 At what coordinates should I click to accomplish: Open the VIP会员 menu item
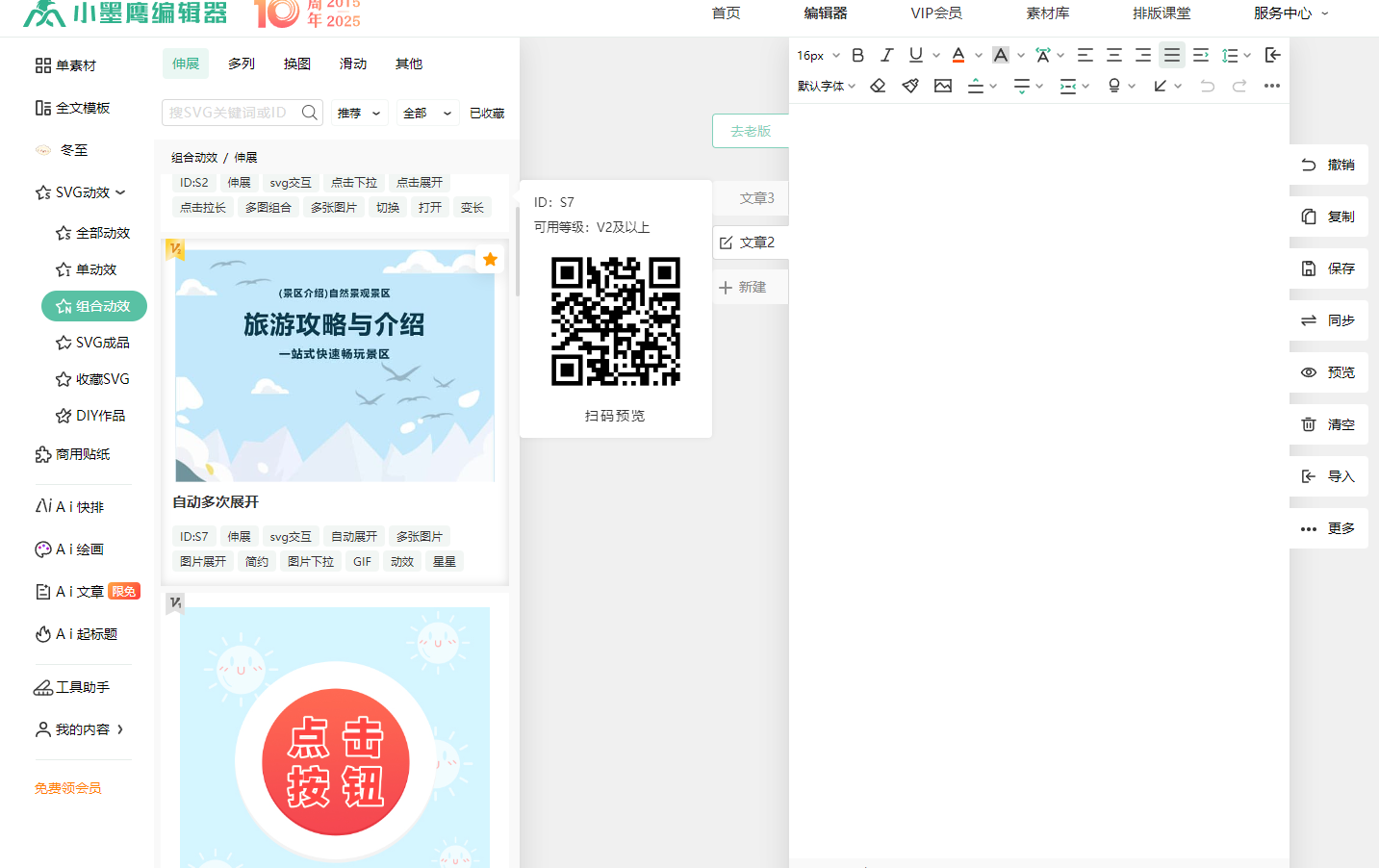tap(936, 13)
